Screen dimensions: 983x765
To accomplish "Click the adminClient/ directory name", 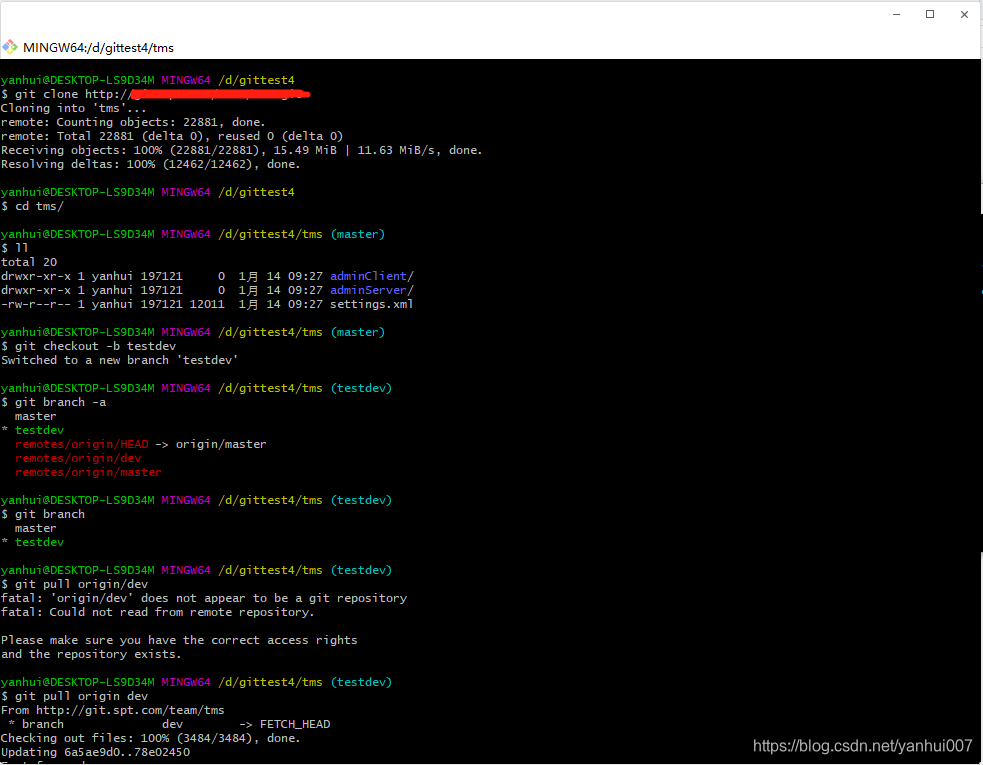I will tap(372, 276).
